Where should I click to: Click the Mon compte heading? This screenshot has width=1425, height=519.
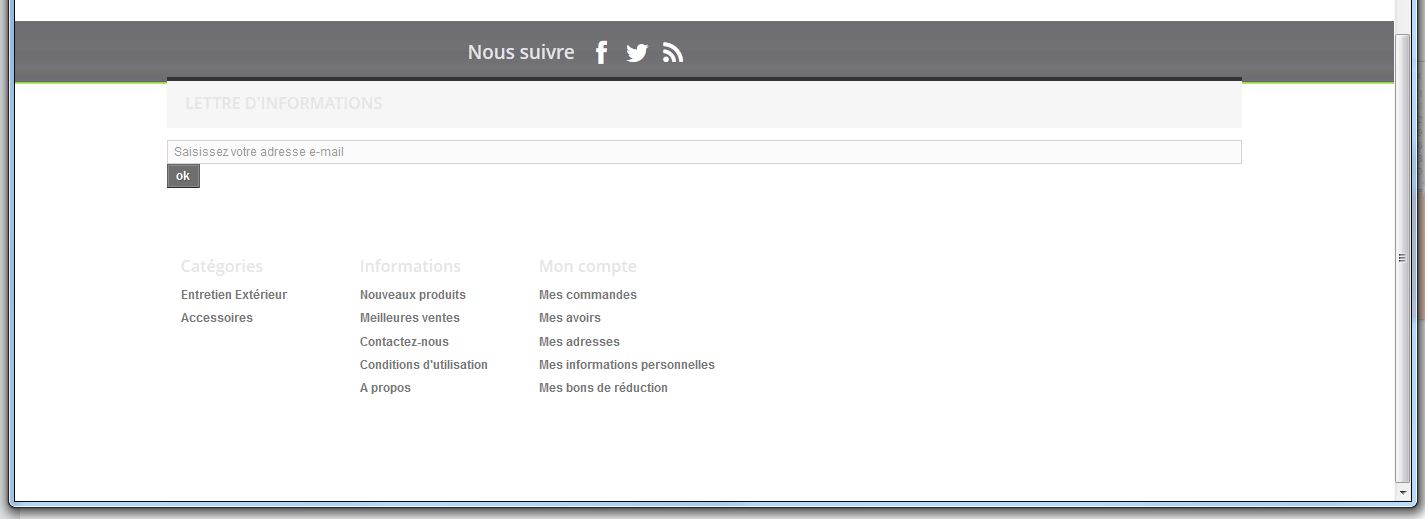pos(588,266)
